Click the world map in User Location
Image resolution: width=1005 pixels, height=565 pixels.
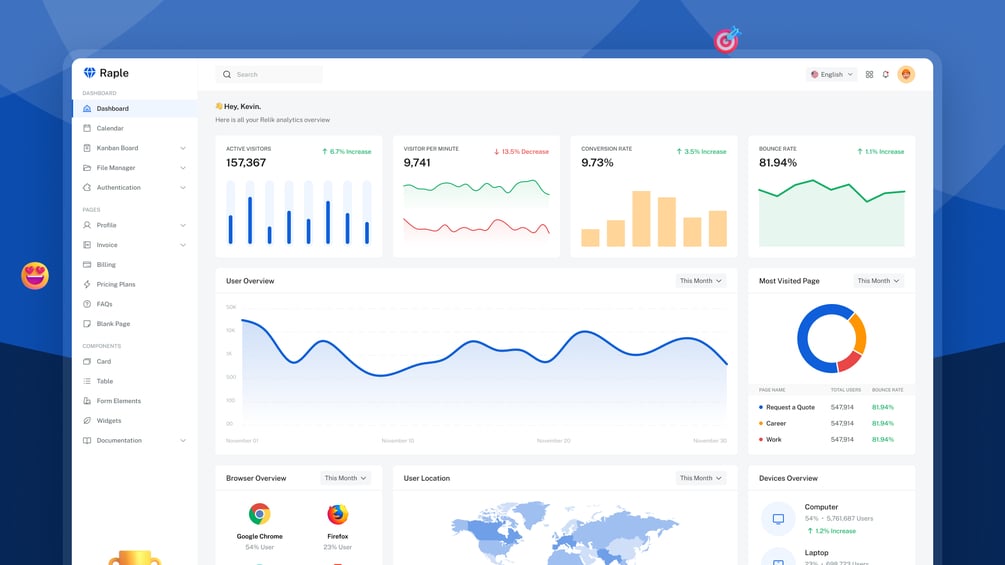pos(564,533)
